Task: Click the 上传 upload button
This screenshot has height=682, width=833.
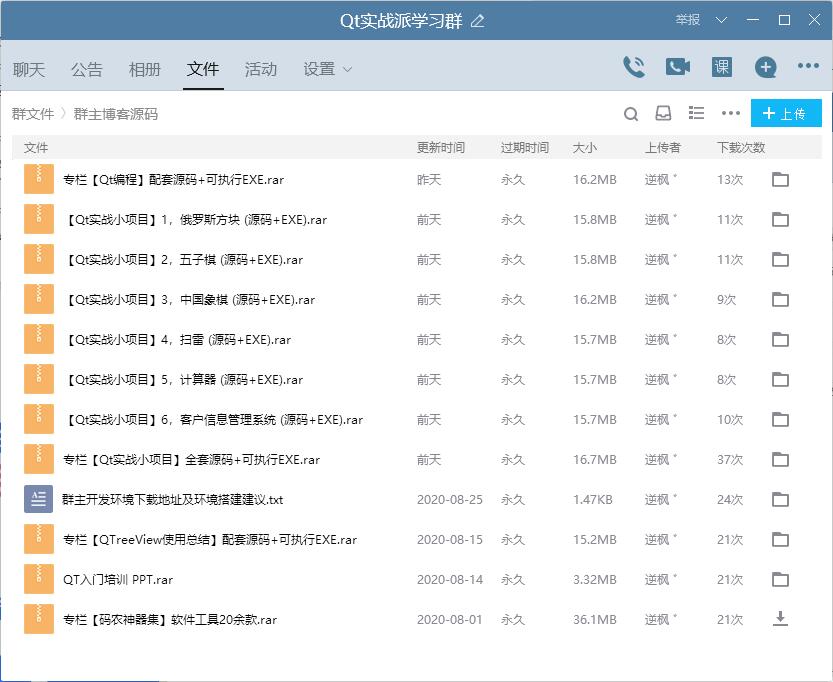Action: pos(786,113)
